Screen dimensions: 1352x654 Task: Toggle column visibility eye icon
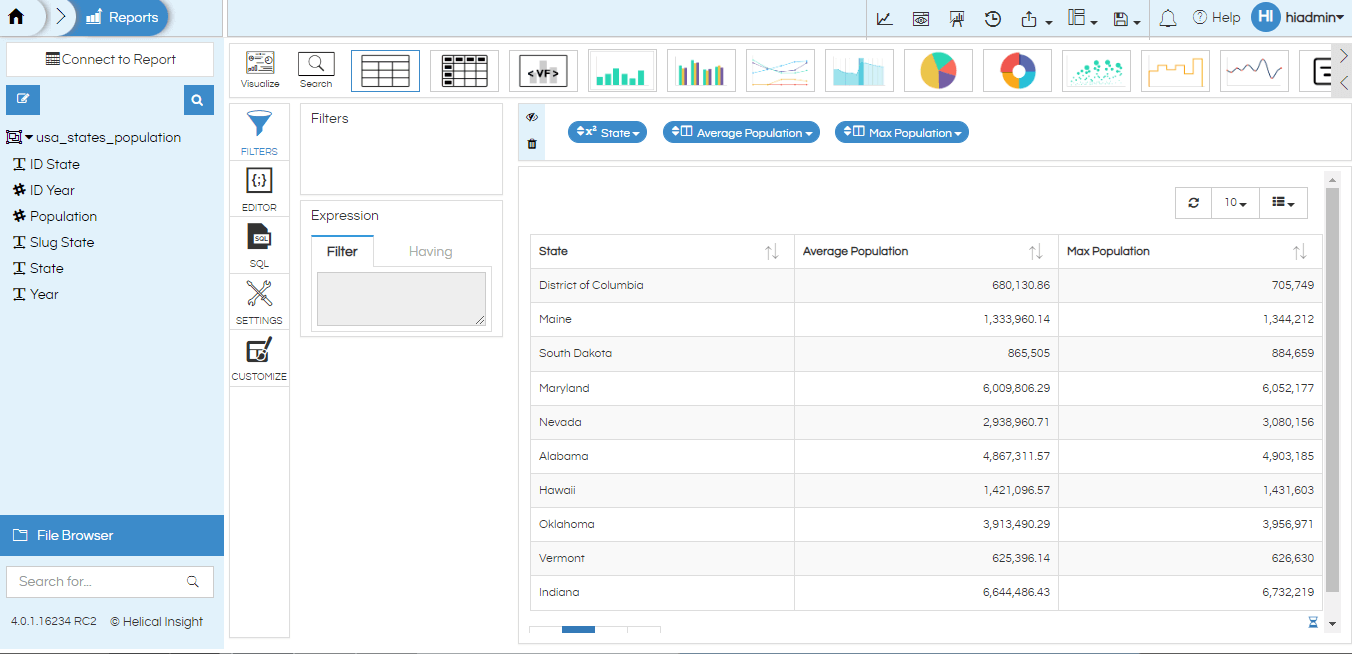tap(532, 117)
